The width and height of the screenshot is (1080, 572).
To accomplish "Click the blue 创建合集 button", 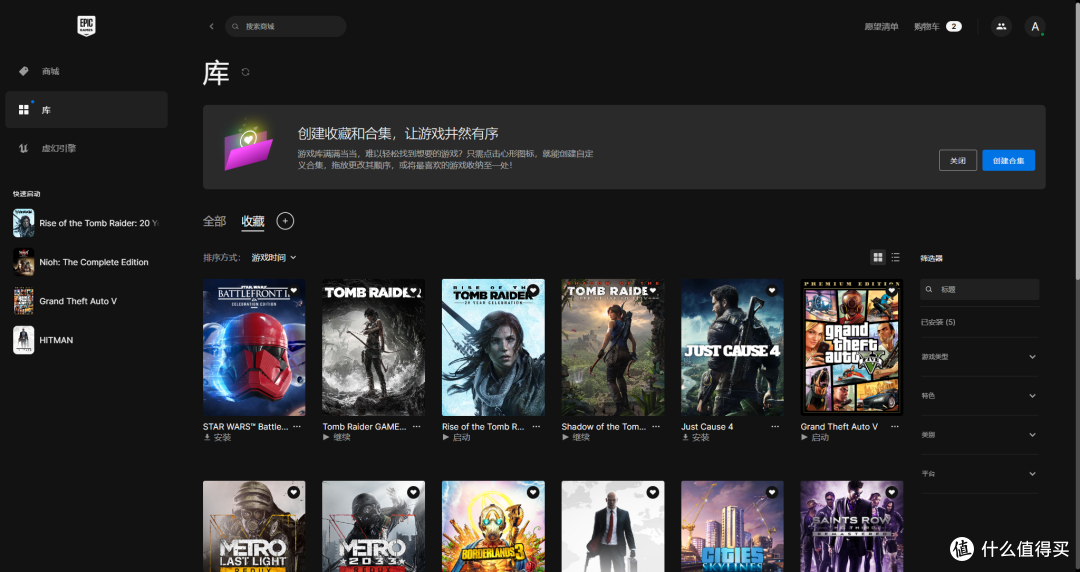I will click(1008, 160).
